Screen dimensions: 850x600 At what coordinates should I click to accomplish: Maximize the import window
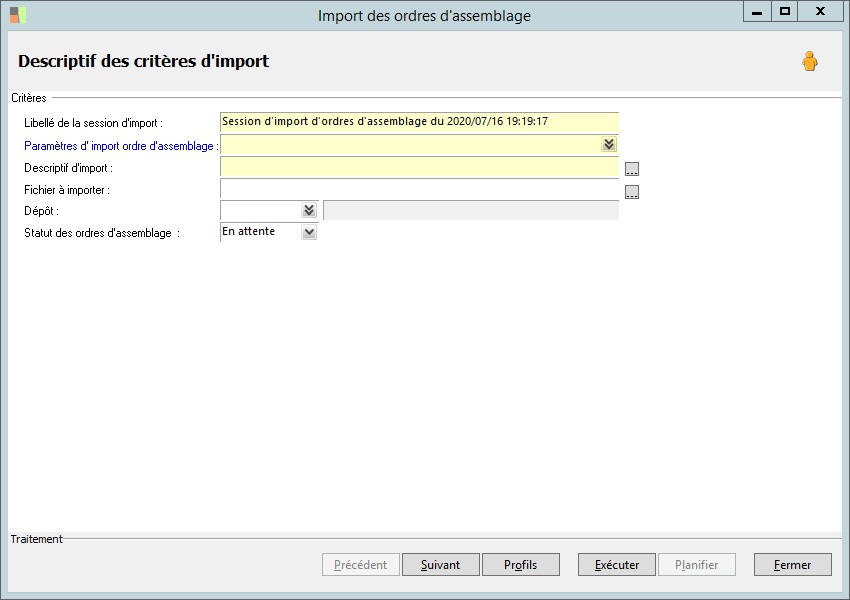click(x=784, y=11)
